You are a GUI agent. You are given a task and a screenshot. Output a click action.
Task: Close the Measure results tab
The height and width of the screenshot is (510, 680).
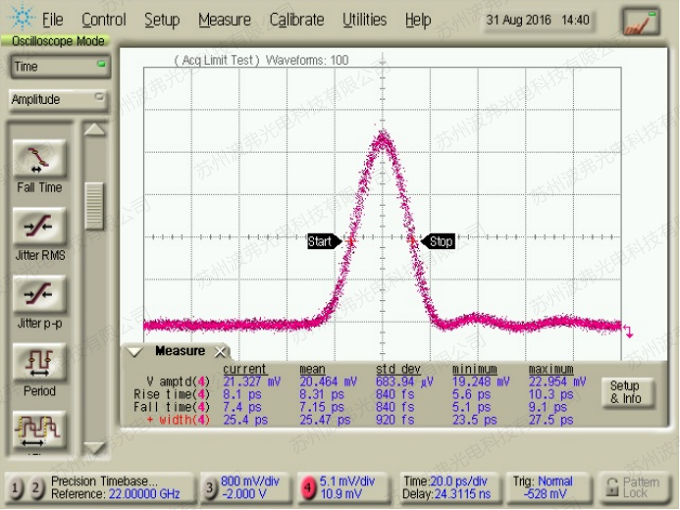pyautogui.click(x=221, y=352)
